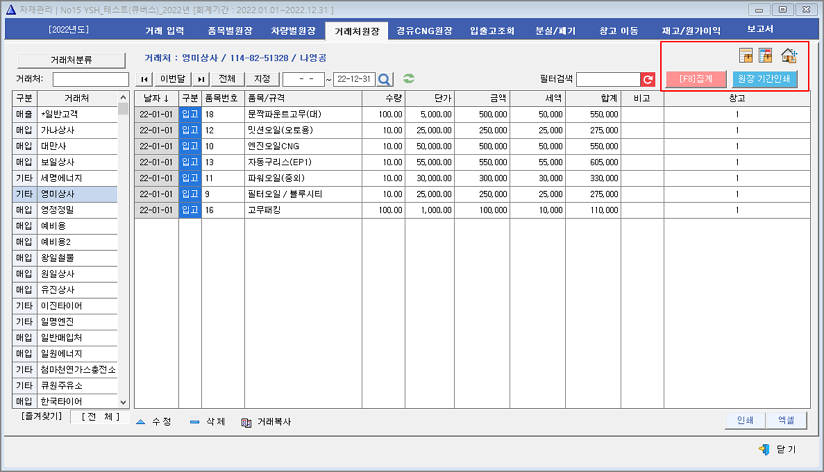Click the red reset icon next to 필터검색
This screenshot has width=824, height=472.
[647, 79]
